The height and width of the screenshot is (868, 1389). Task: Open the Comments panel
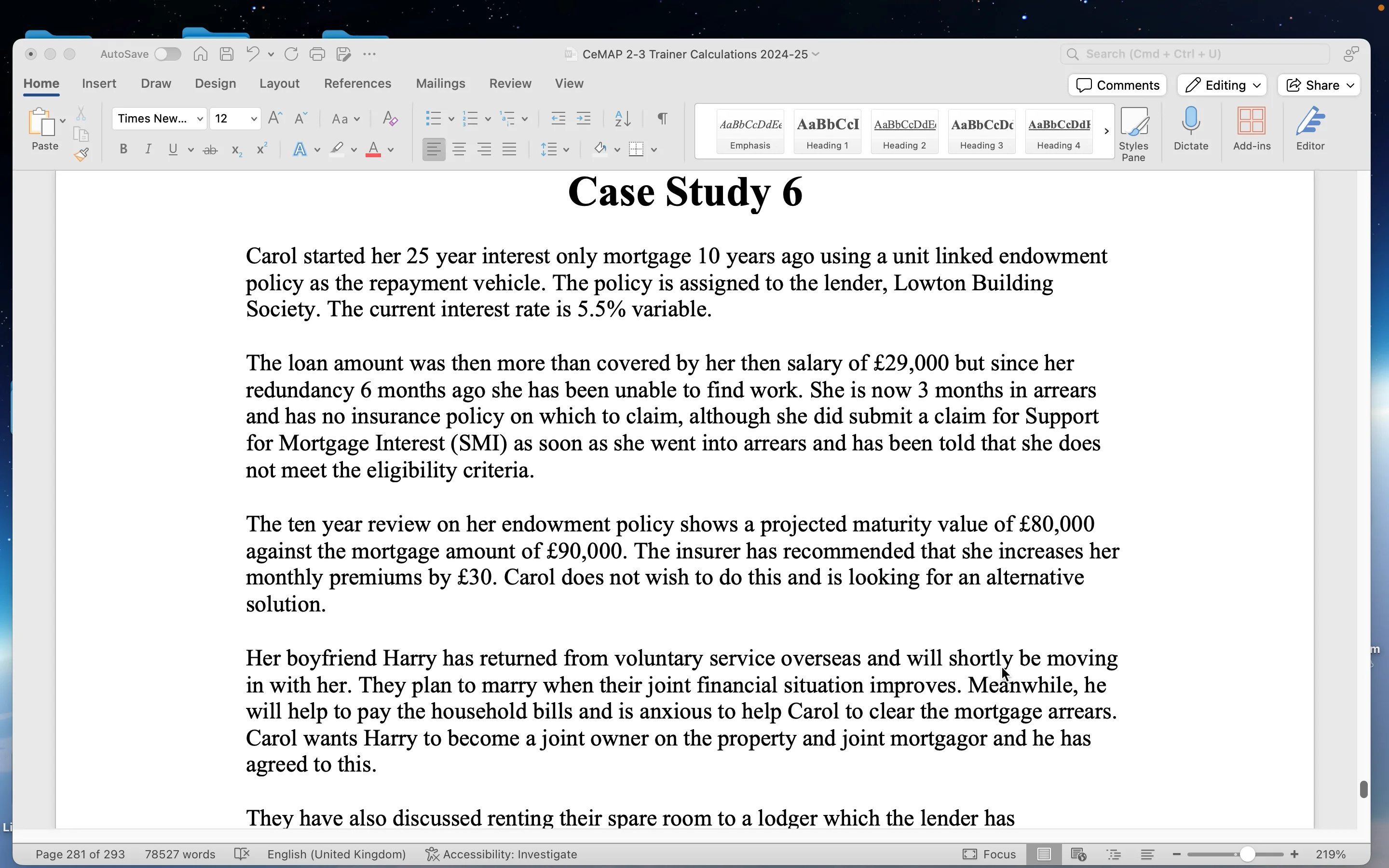(x=1117, y=85)
